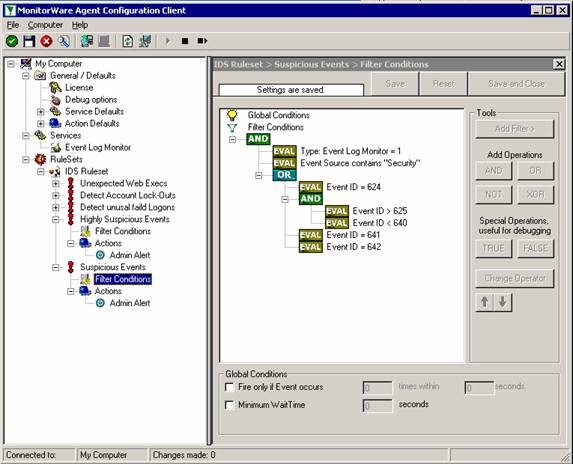Click the funnel Filter Conditions icon
The width and height of the screenshot is (573, 464).
[232, 128]
